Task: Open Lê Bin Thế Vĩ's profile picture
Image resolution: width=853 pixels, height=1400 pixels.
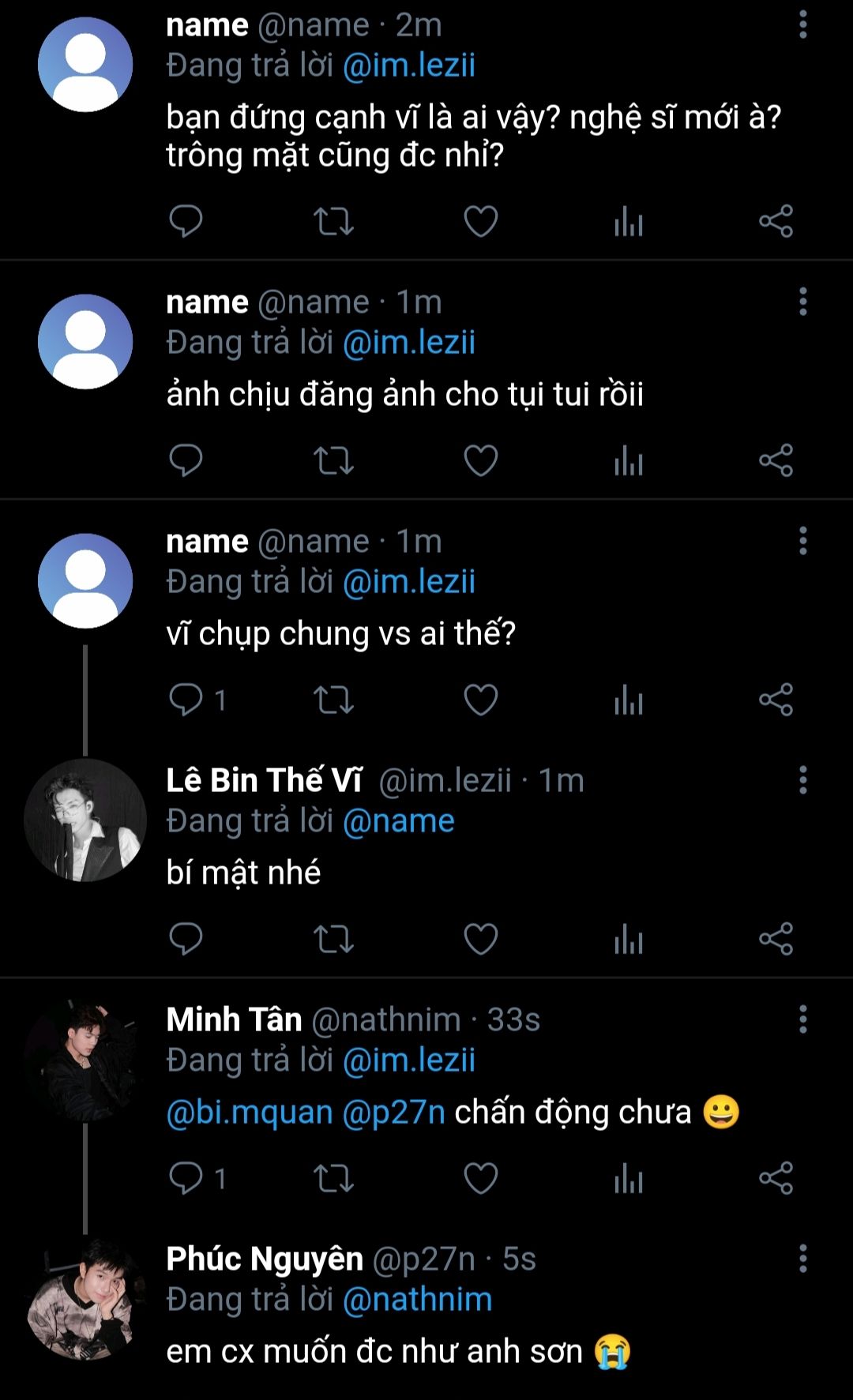Action: click(x=85, y=820)
